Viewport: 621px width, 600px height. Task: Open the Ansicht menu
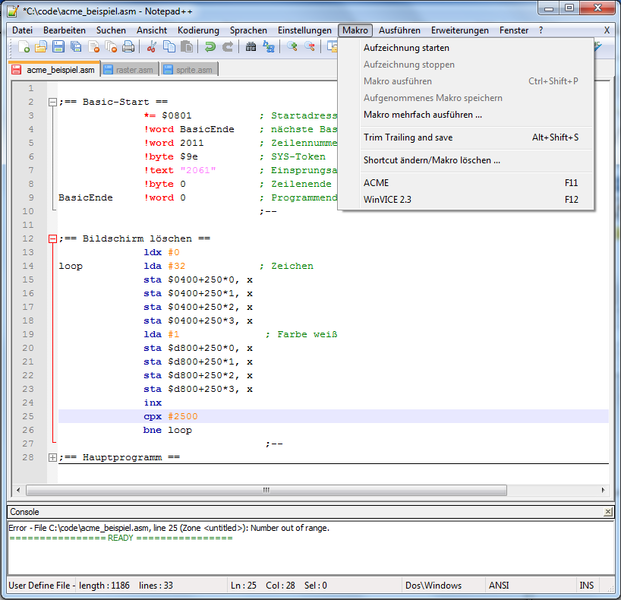click(152, 30)
